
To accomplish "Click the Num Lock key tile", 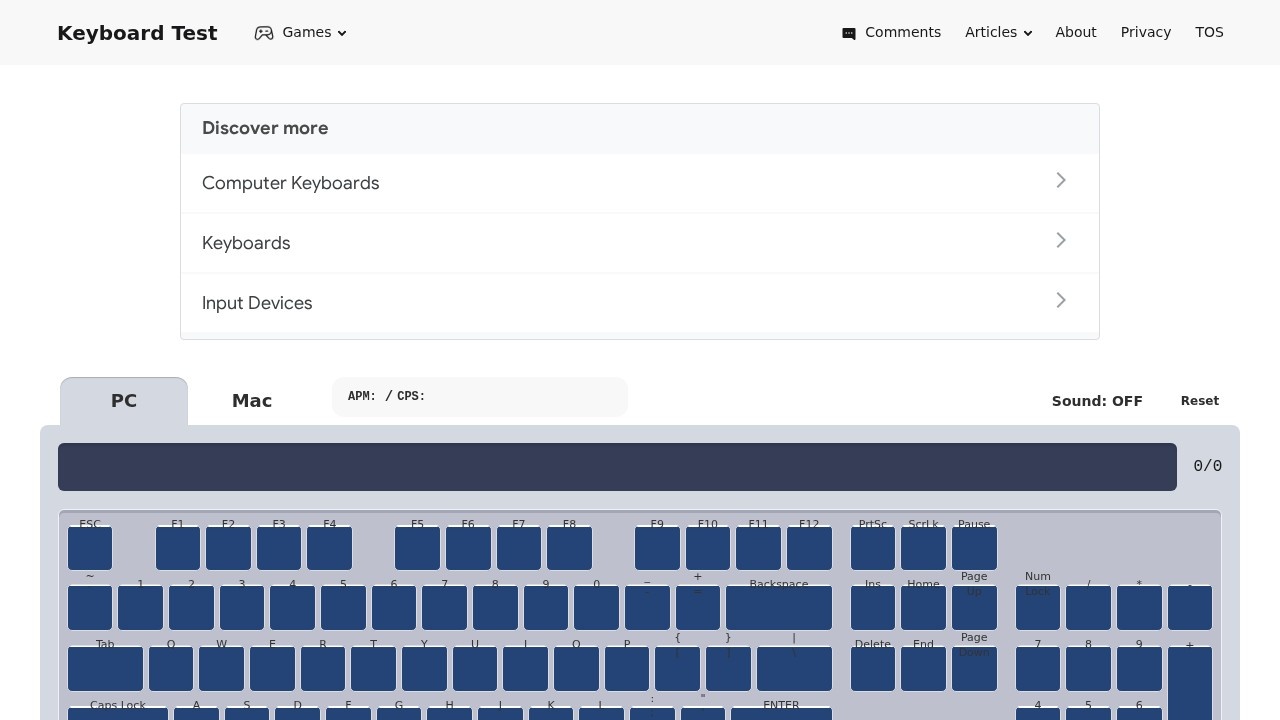I will pos(1037,607).
